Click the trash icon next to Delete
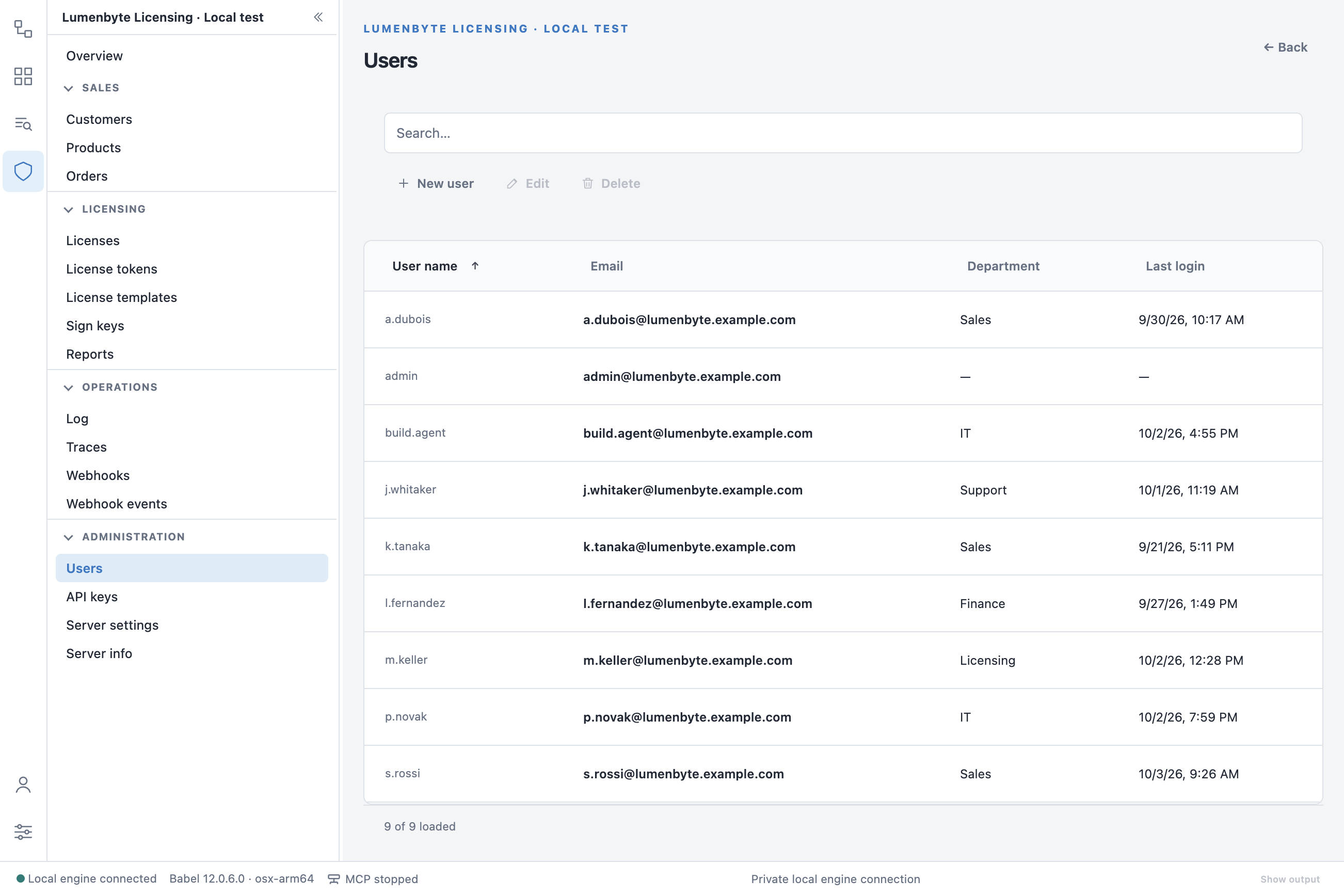1344x896 pixels. [587, 183]
